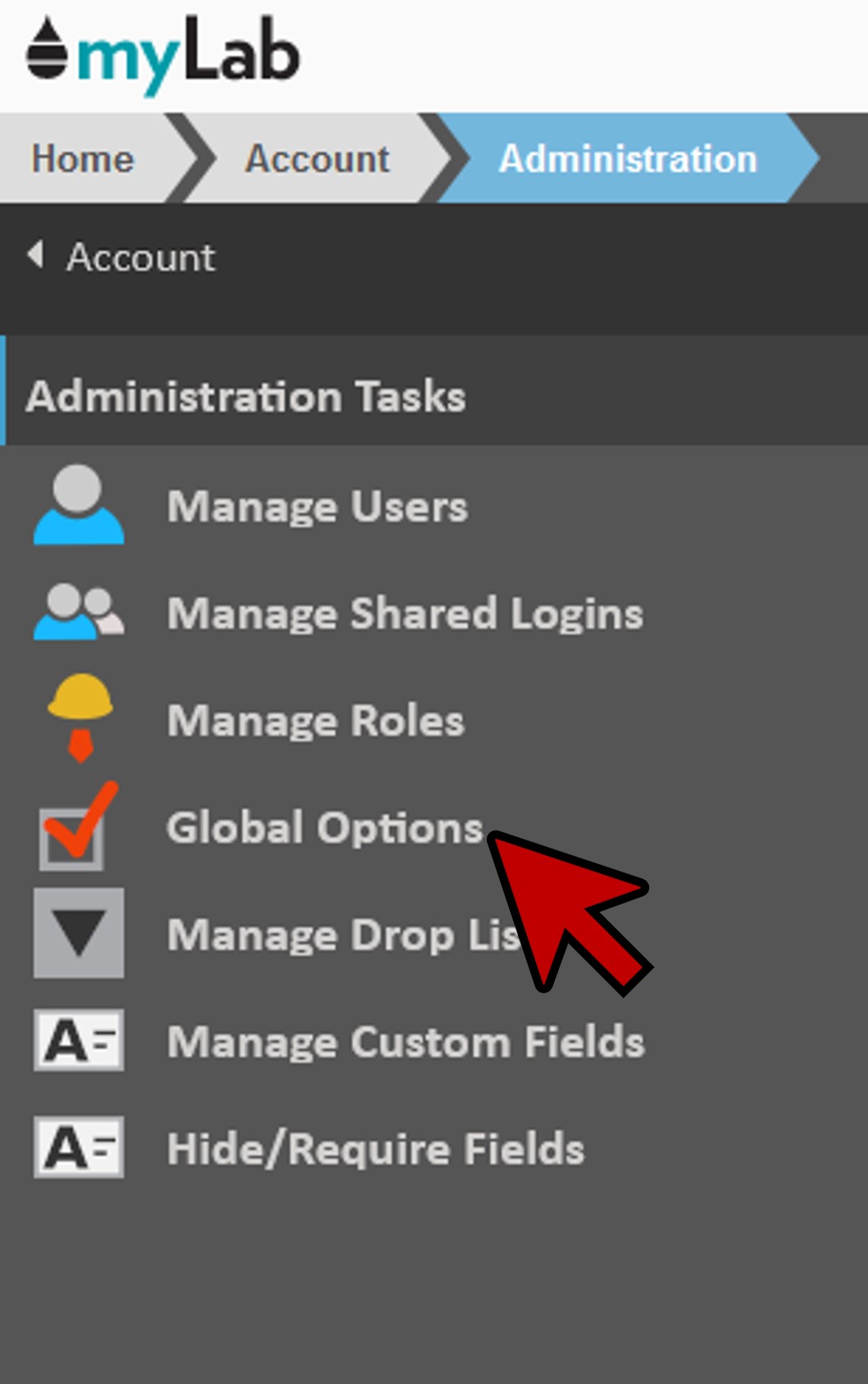Open the Manage Users link

tap(317, 506)
